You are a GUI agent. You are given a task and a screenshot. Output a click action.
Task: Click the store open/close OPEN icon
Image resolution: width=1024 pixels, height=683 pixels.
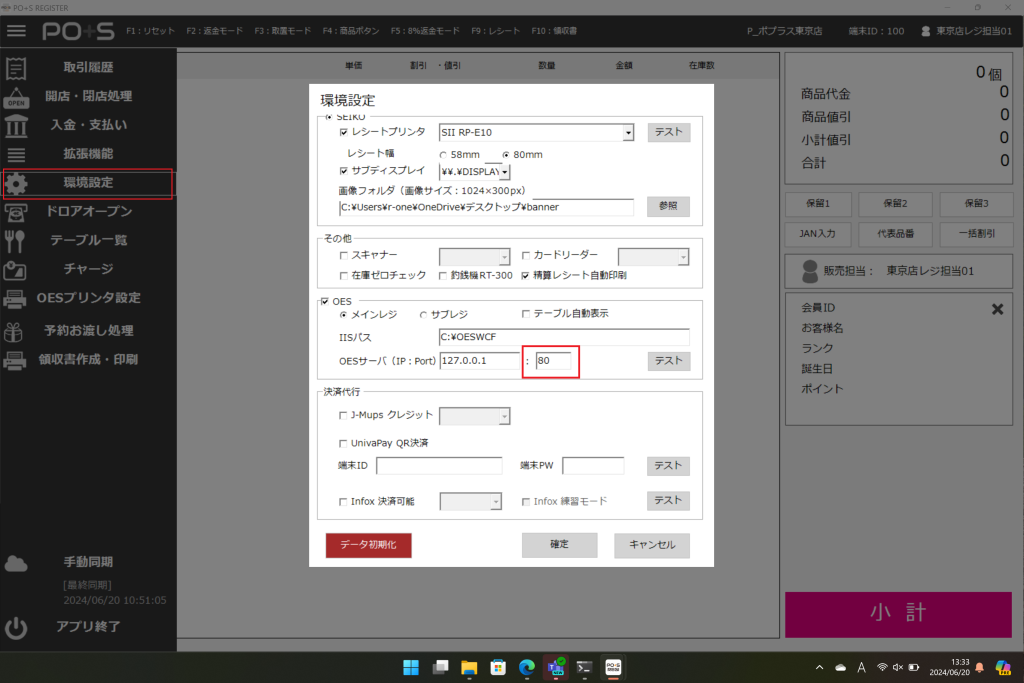click(16, 97)
